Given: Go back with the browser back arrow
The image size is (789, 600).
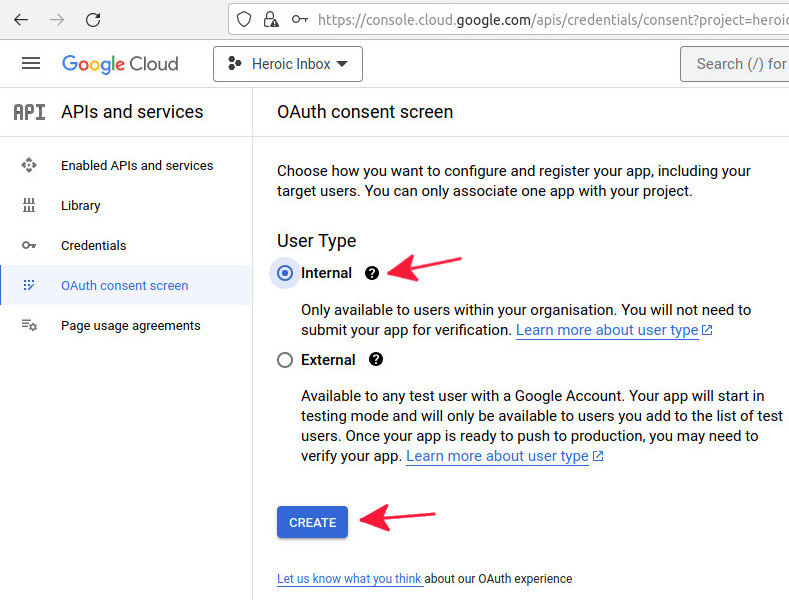Looking at the screenshot, I should pos(21,20).
